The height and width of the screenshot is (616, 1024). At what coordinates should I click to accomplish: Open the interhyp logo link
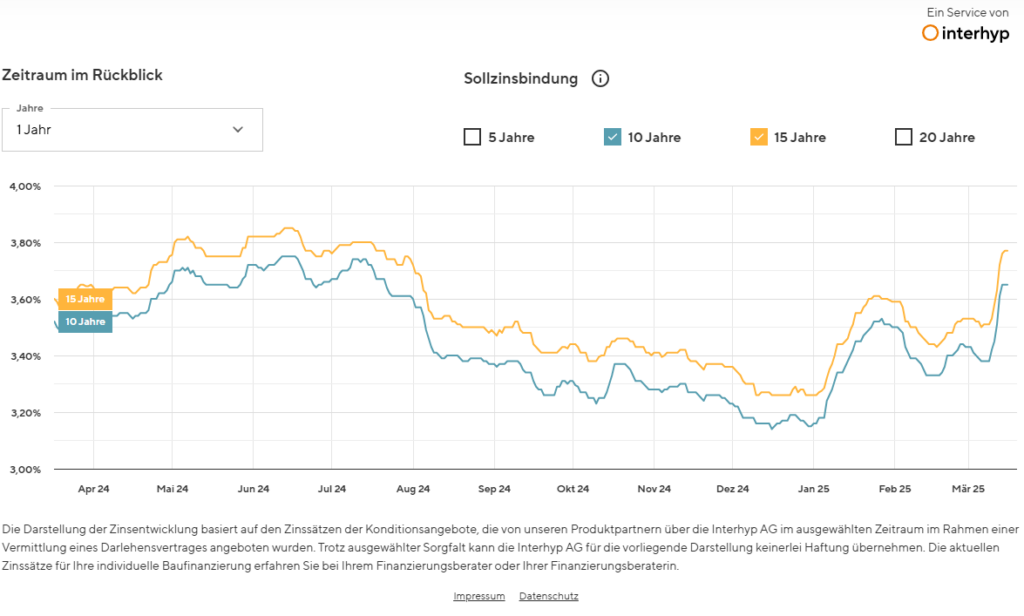point(965,33)
